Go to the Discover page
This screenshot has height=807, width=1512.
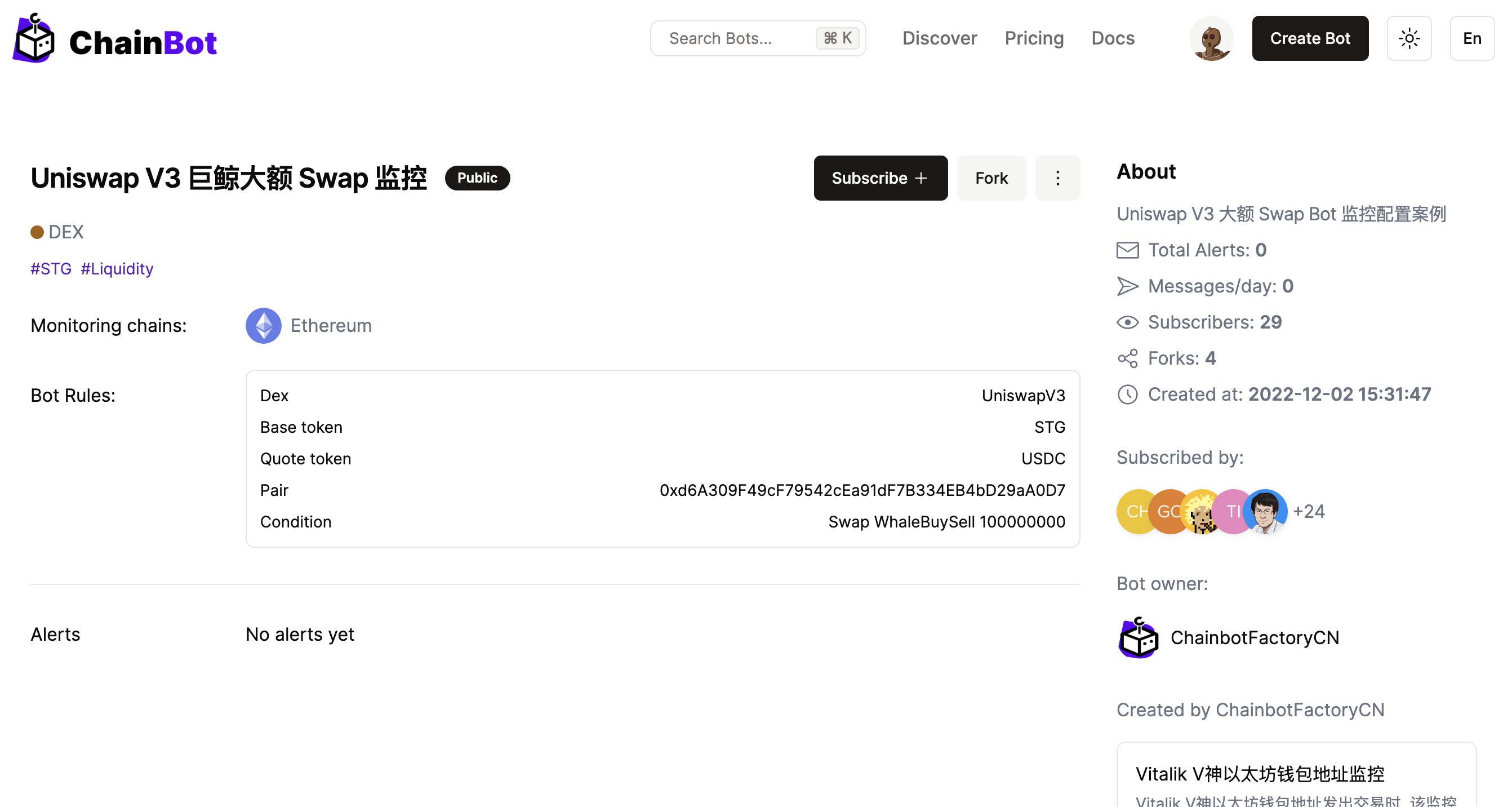click(939, 39)
